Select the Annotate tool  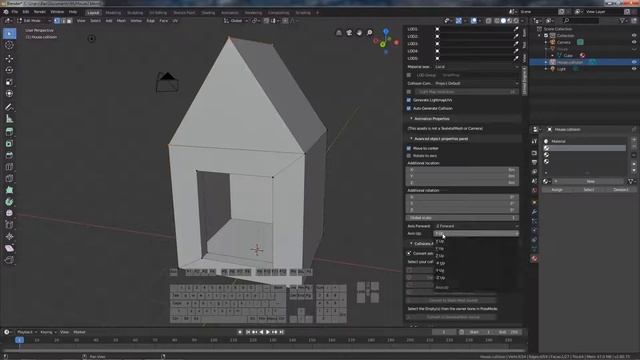[9, 107]
